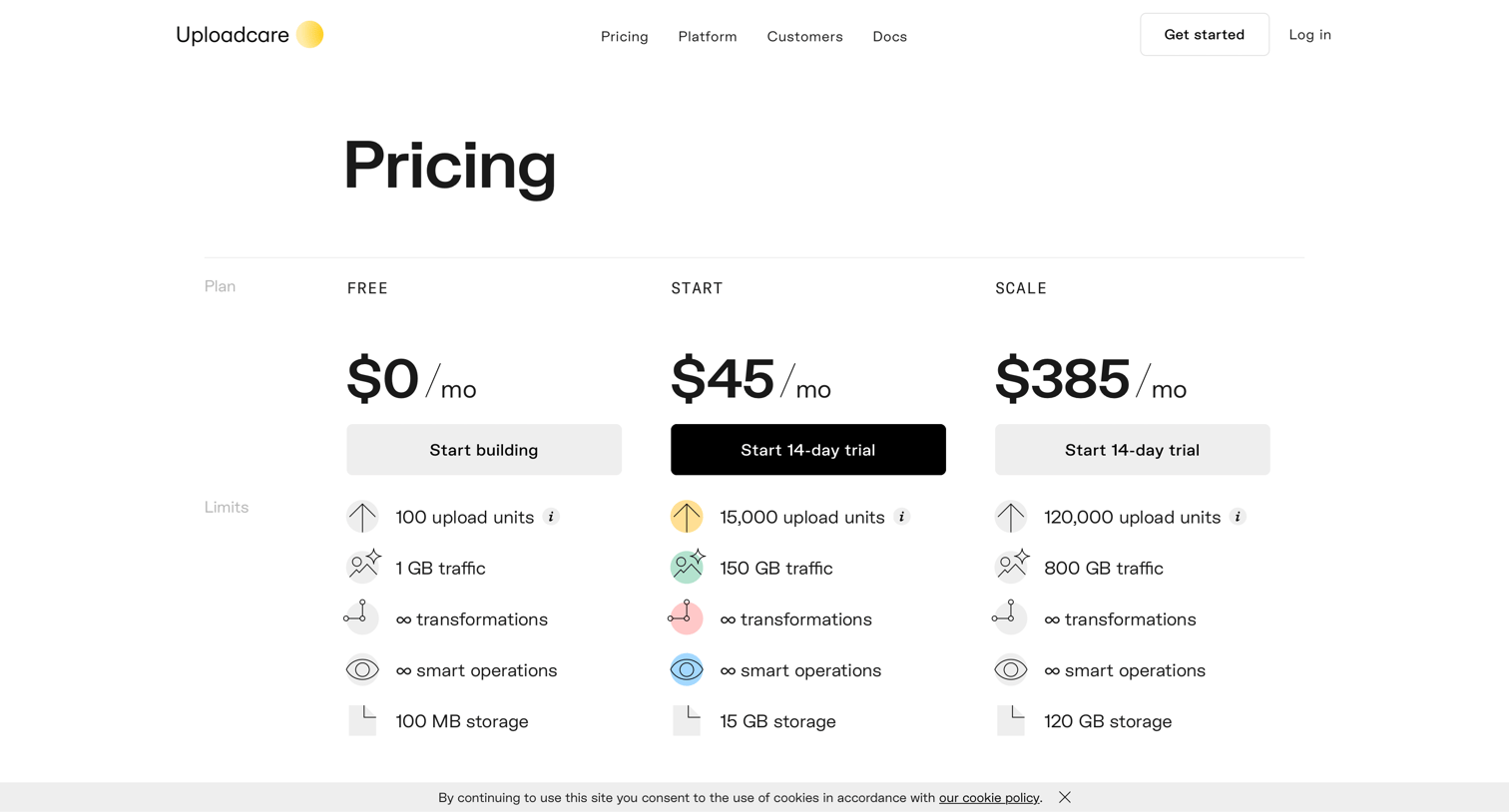Screen dimensions: 1509x812
Task: Click info icon beside 100 upload units
Action: [x=551, y=517]
